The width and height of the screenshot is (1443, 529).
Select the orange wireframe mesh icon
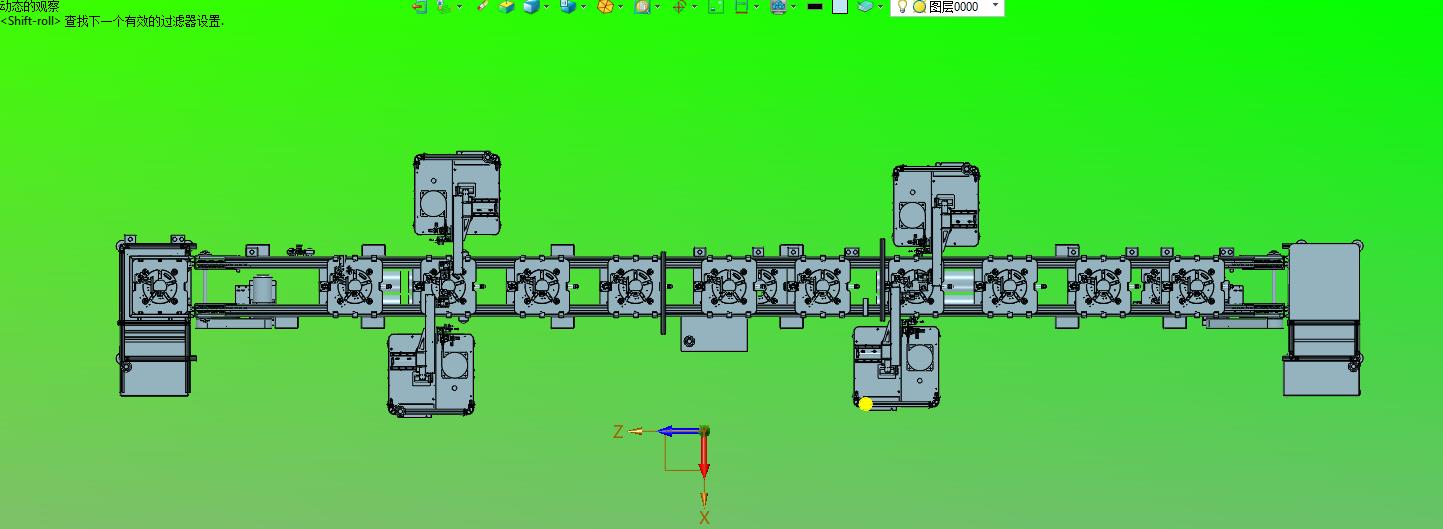pos(605,6)
